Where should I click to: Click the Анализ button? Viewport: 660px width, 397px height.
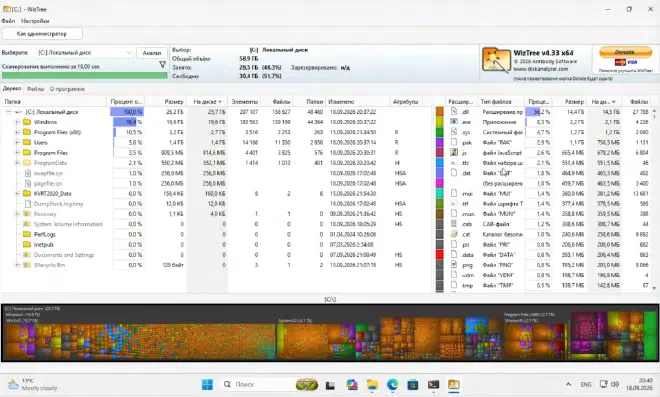152,53
